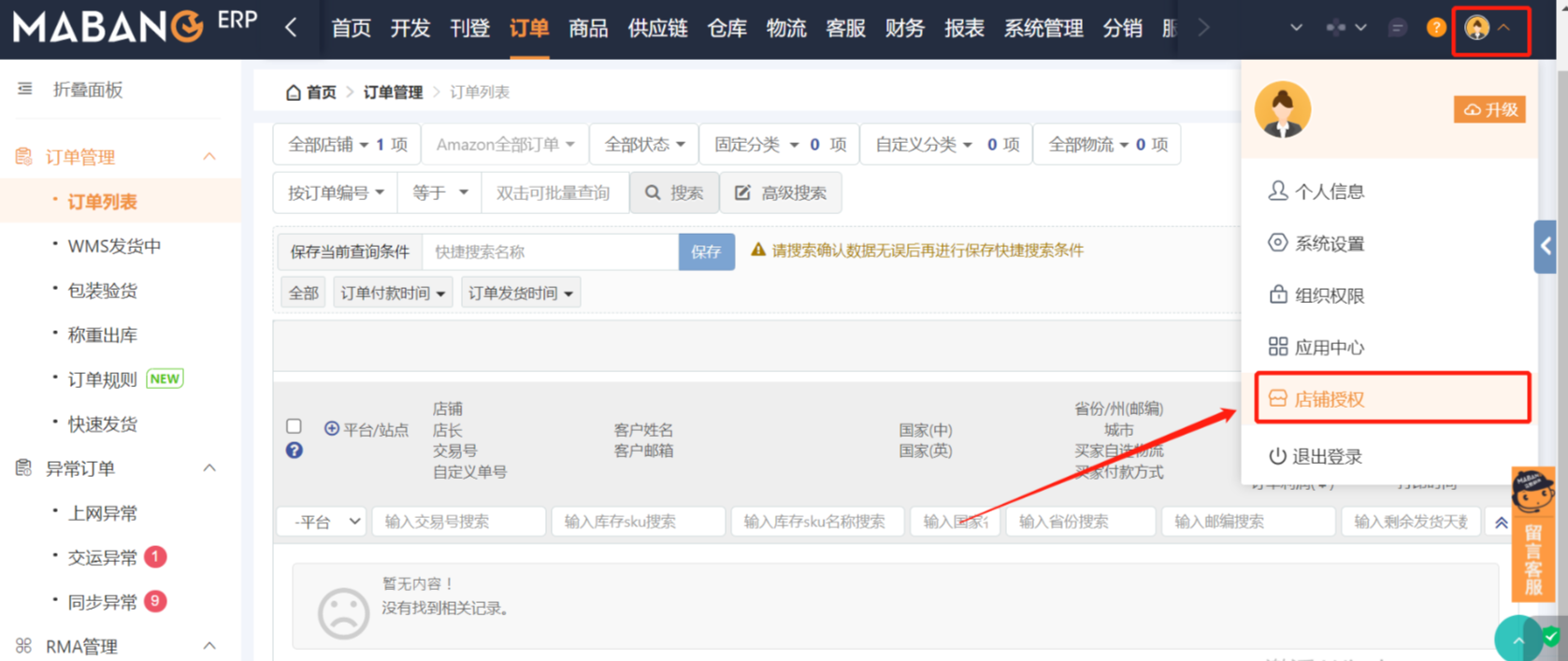The image size is (1568, 661).
Task: Click the blue side panel collapse arrow
Action: tap(1546, 246)
